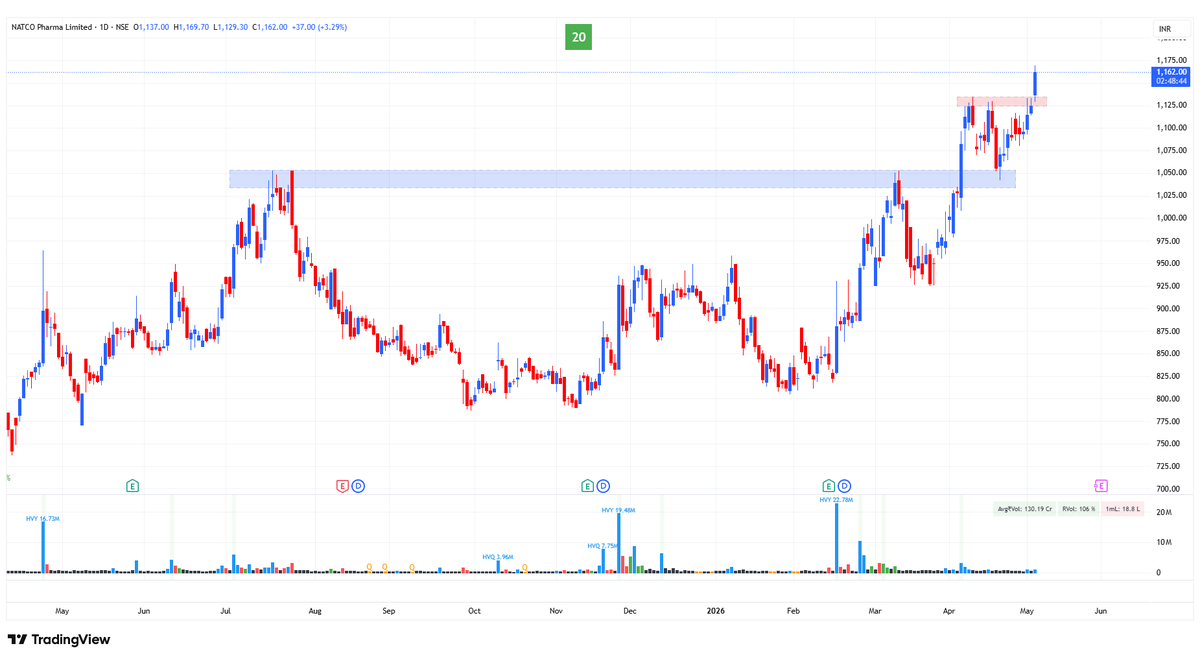Click the 1,125.00 price axis label
The height and width of the screenshot is (659, 1200).
(1171, 105)
